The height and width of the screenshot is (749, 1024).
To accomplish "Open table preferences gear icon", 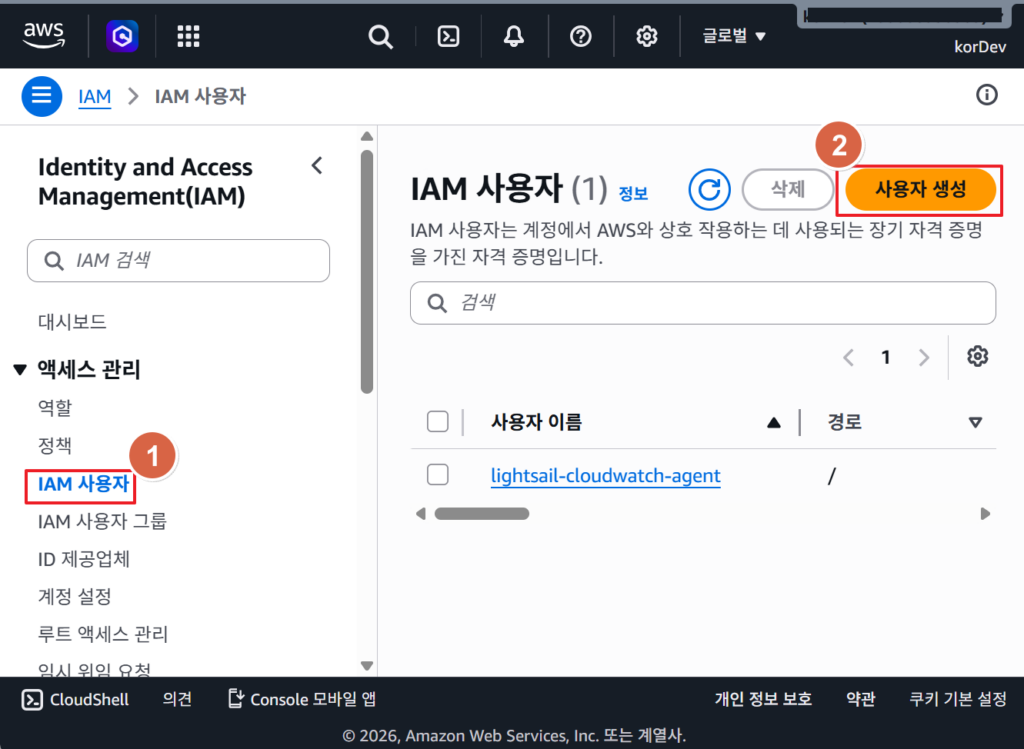I will pyautogui.click(x=977, y=357).
